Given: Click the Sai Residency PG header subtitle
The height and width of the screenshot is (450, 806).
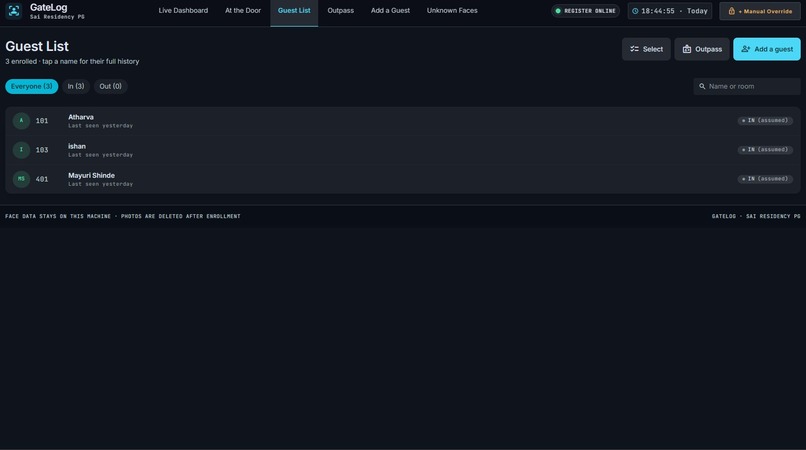Looking at the screenshot, I should 57,17.
